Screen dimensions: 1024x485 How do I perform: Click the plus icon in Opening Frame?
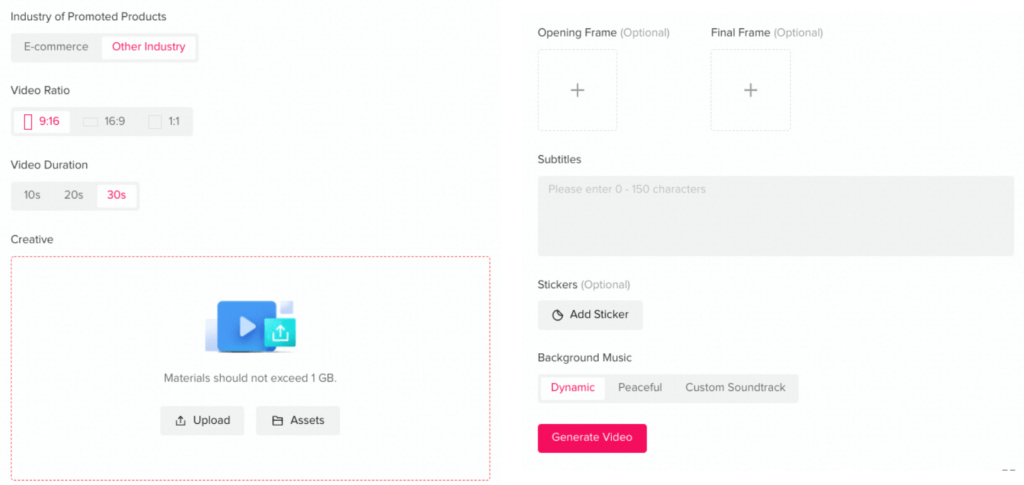click(577, 90)
